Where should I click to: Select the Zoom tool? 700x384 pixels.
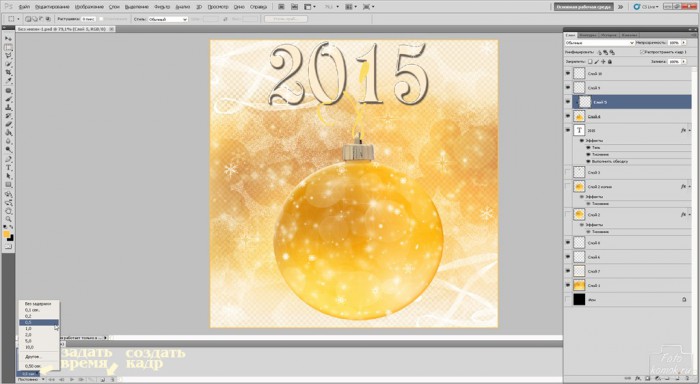(8, 219)
